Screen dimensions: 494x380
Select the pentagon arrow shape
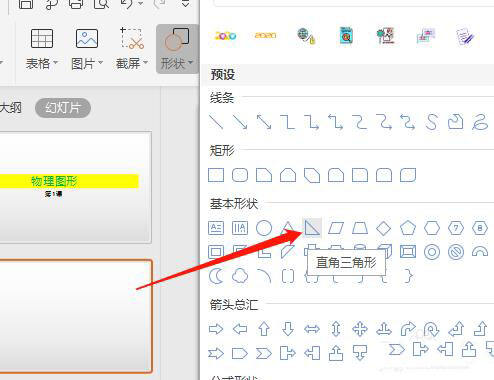(240, 353)
